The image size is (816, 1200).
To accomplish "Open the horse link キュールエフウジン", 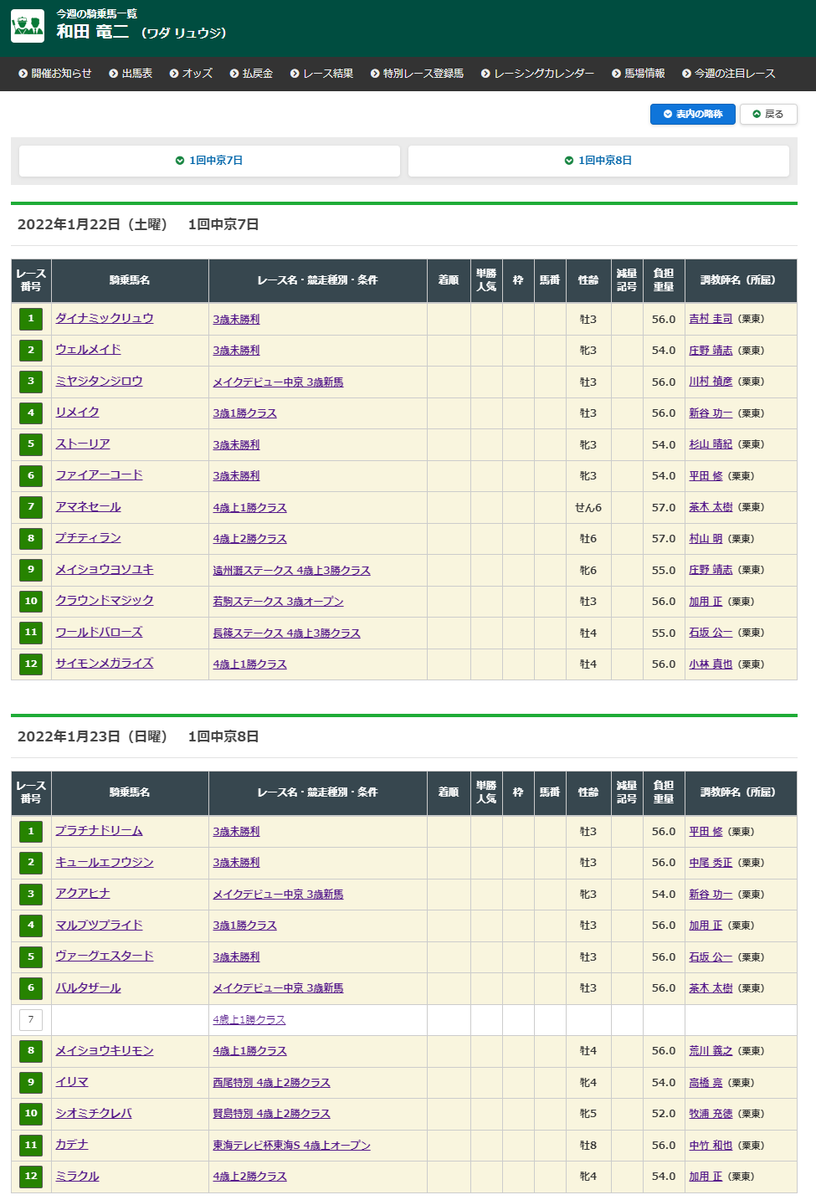I will [105, 861].
